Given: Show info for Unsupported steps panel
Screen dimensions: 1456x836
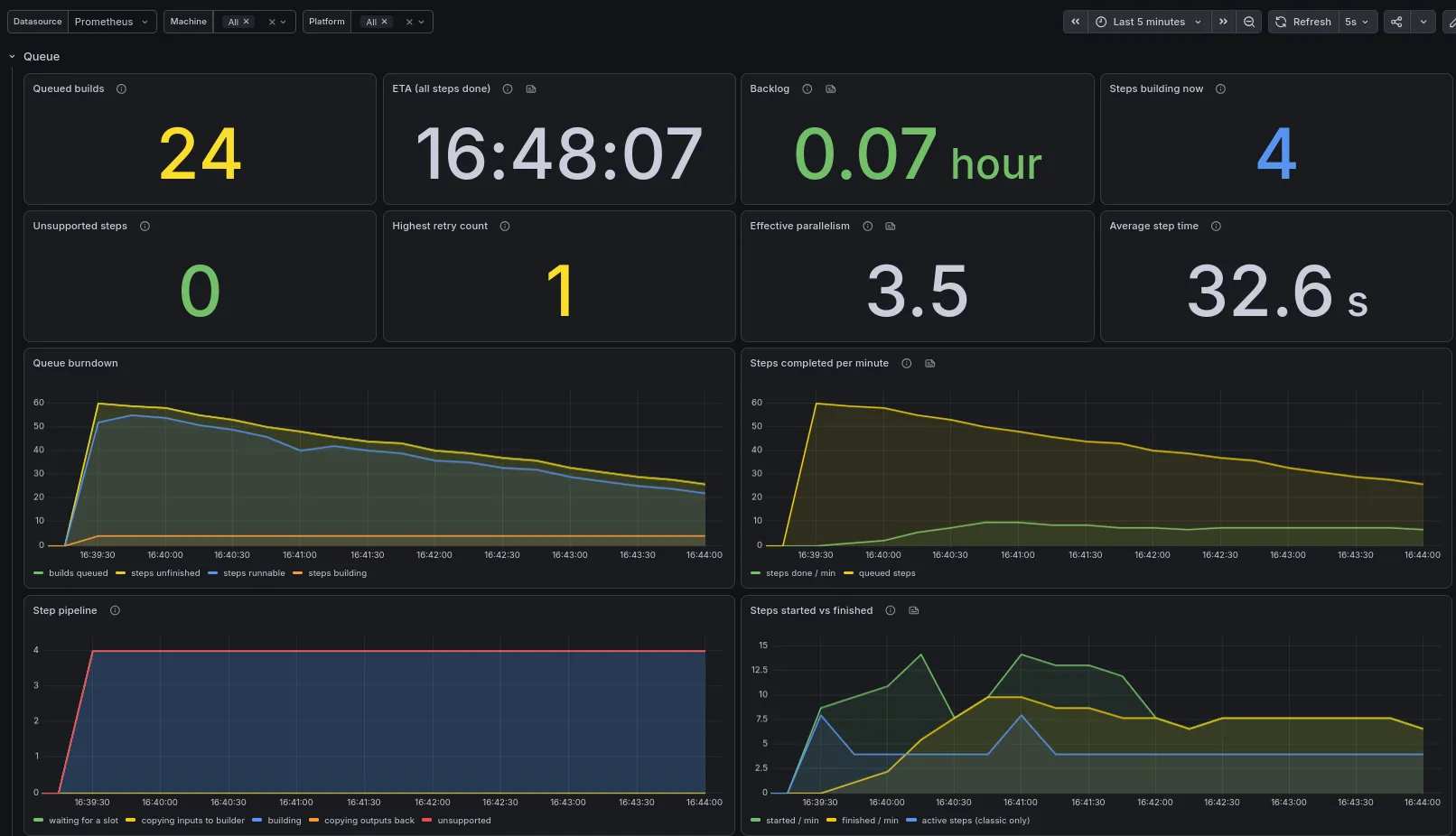Looking at the screenshot, I should click(145, 226).
